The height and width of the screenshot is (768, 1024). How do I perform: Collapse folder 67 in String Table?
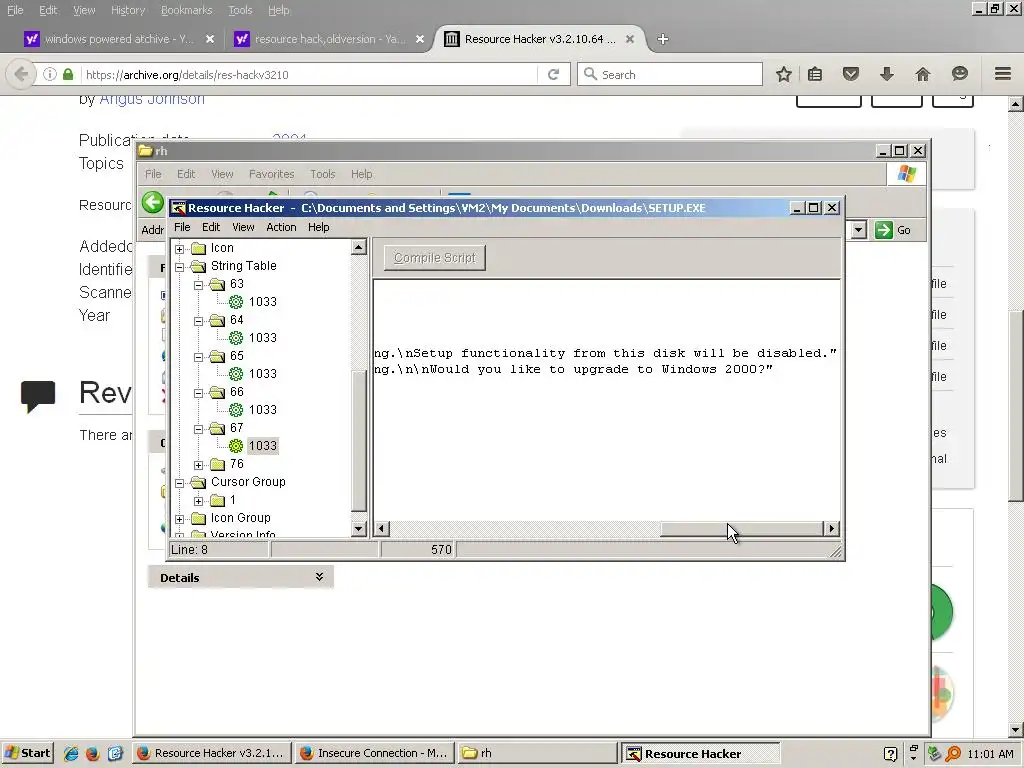[199, 429]
